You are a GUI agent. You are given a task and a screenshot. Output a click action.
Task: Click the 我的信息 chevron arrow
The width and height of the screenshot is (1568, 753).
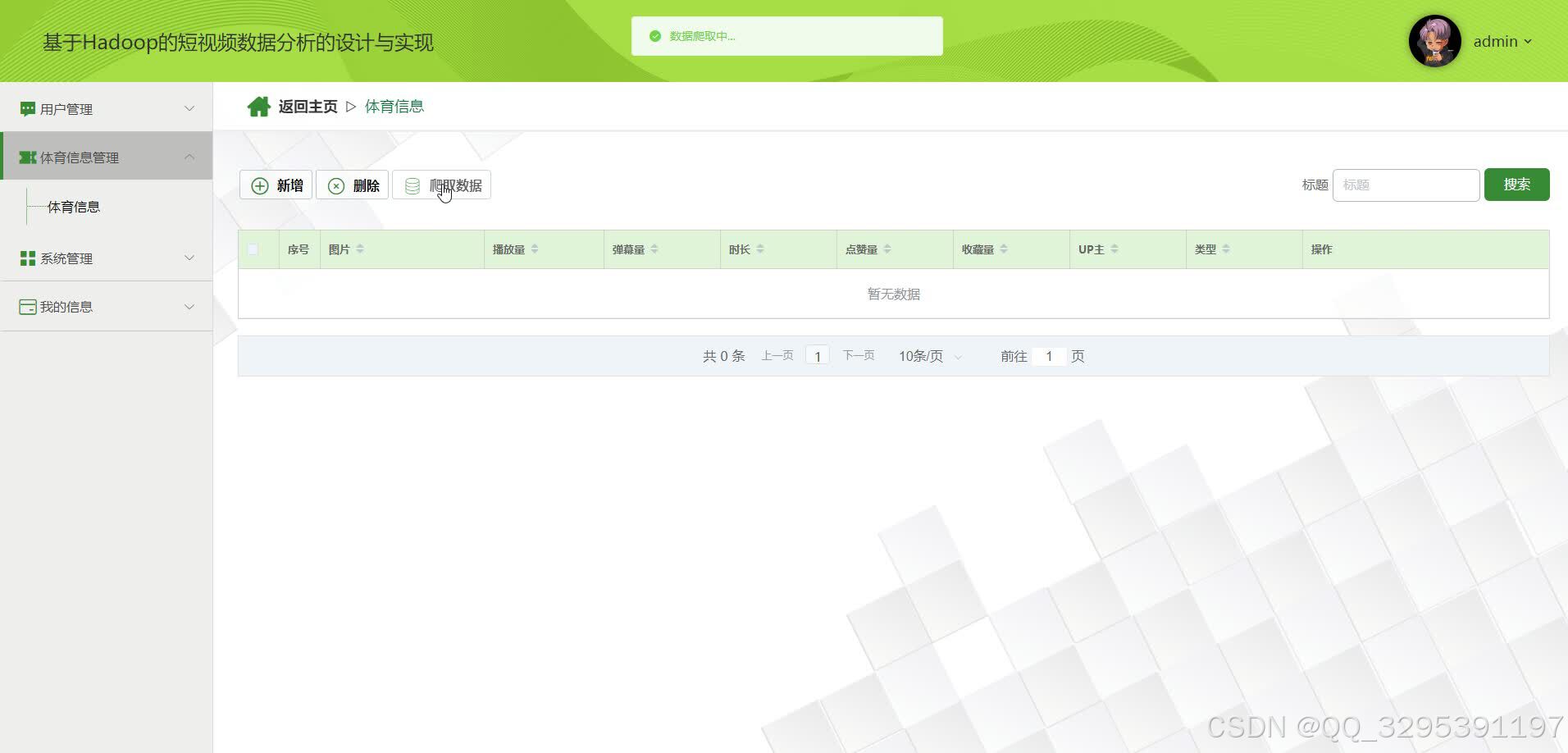coord(189,307)
